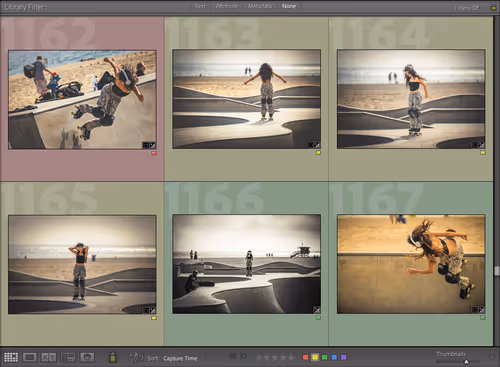Click crop badge on photo 1167
Image resolution: width=500 pixels, height=367 pixels.
pos(475,310)
